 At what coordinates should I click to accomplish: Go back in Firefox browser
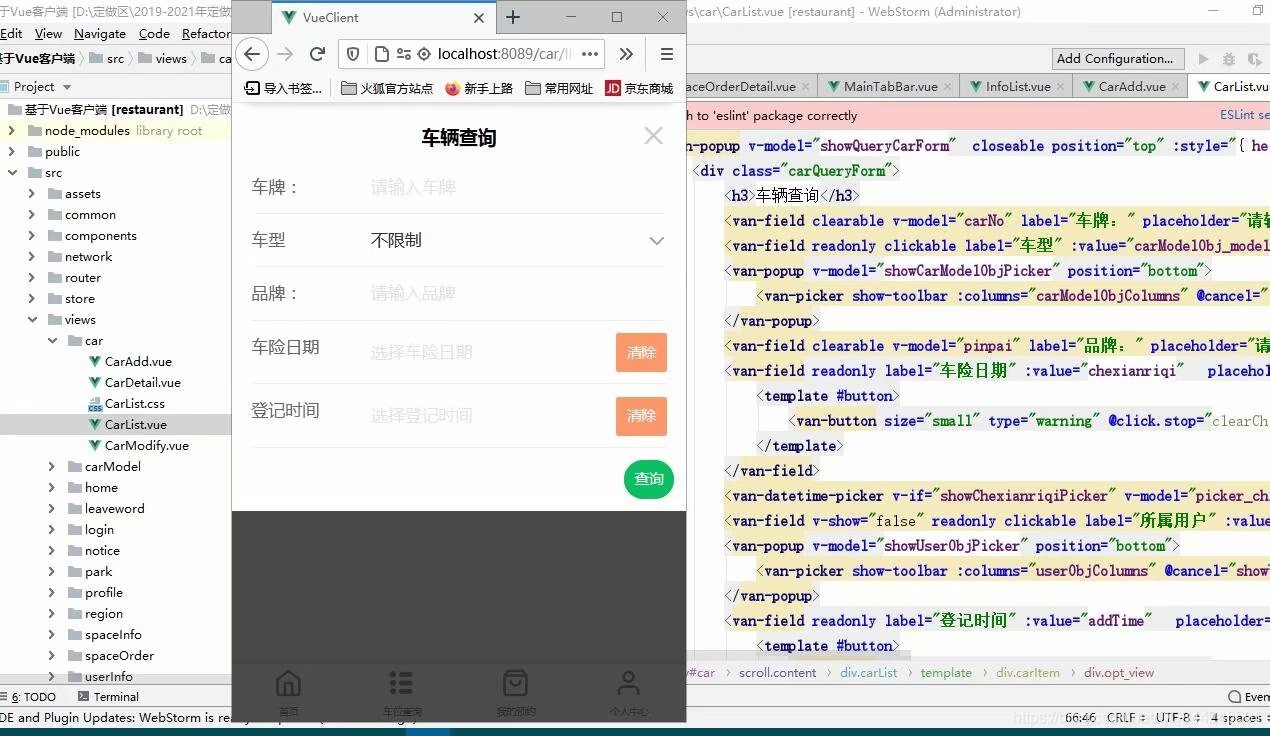pos(252,54)
